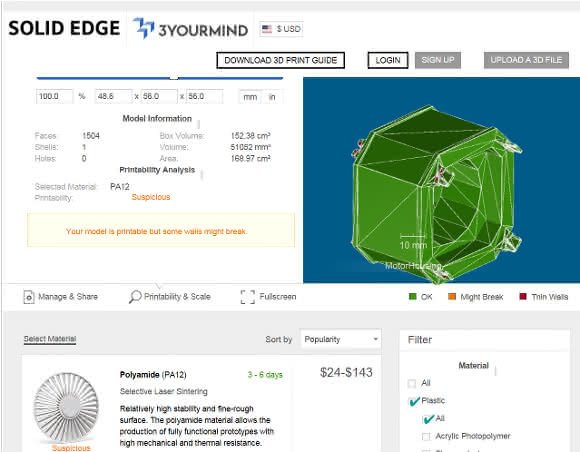Enable the Acrylic Photopolymer checkbox
The height and width of the screenshot is (452, 580).
tap(426, 436)
